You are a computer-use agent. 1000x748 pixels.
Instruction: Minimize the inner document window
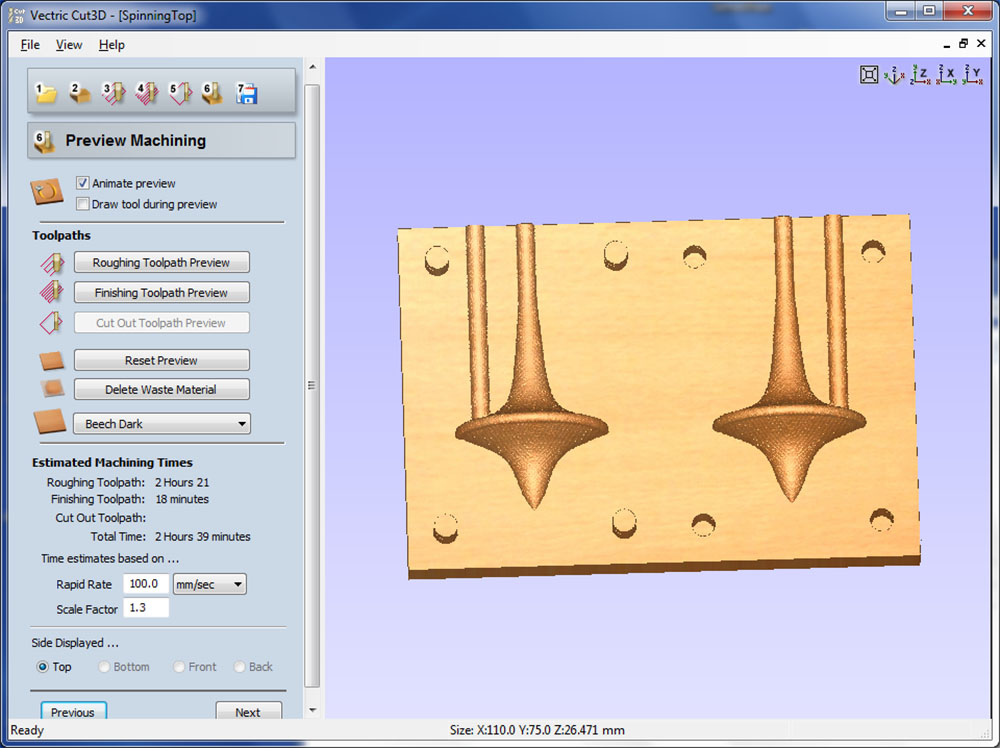pos(946,45)
